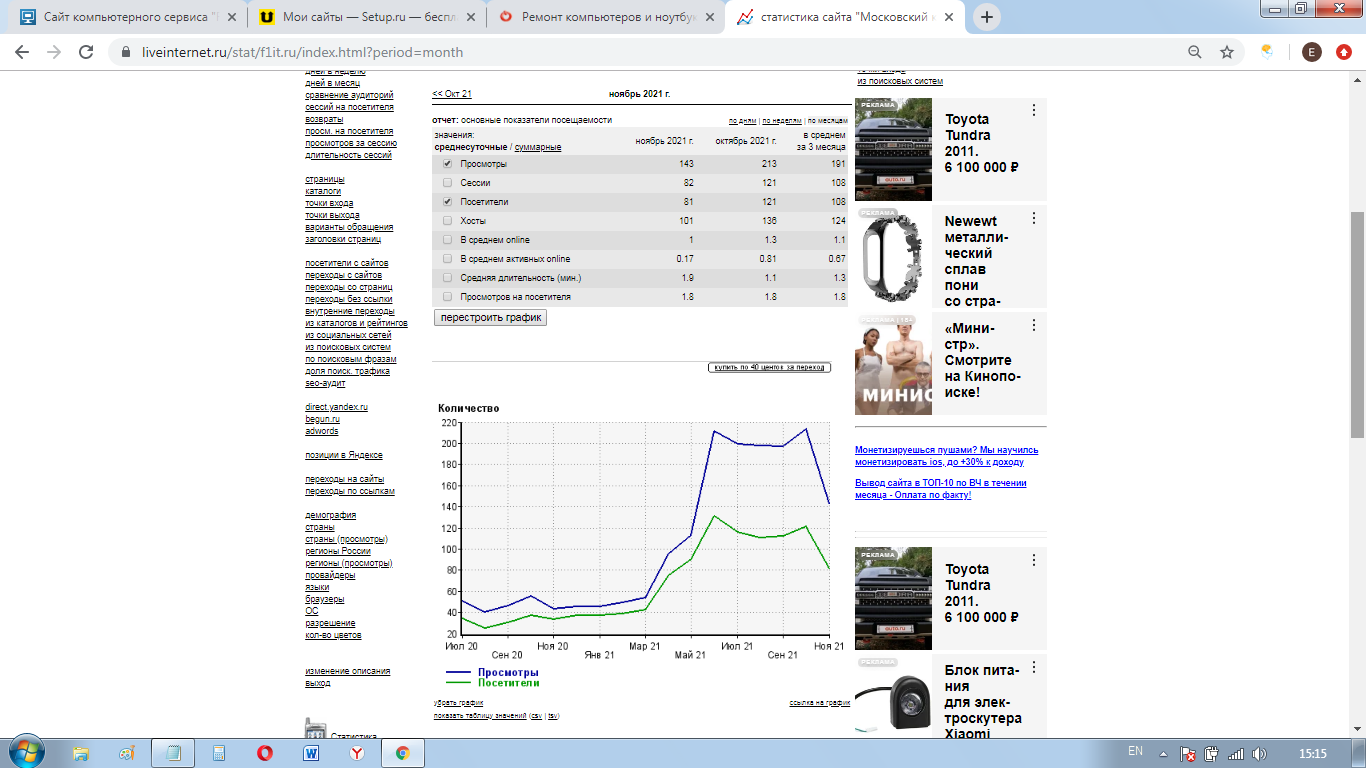The height and width of the screenshot is (768, 1366).
Task: Switch to Notepad in the taskbar
Action: tap(173, 753)
